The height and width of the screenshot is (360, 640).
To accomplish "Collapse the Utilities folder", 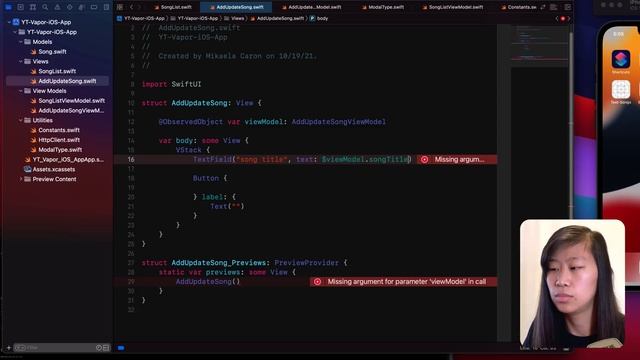I will (x=21, y=120).
